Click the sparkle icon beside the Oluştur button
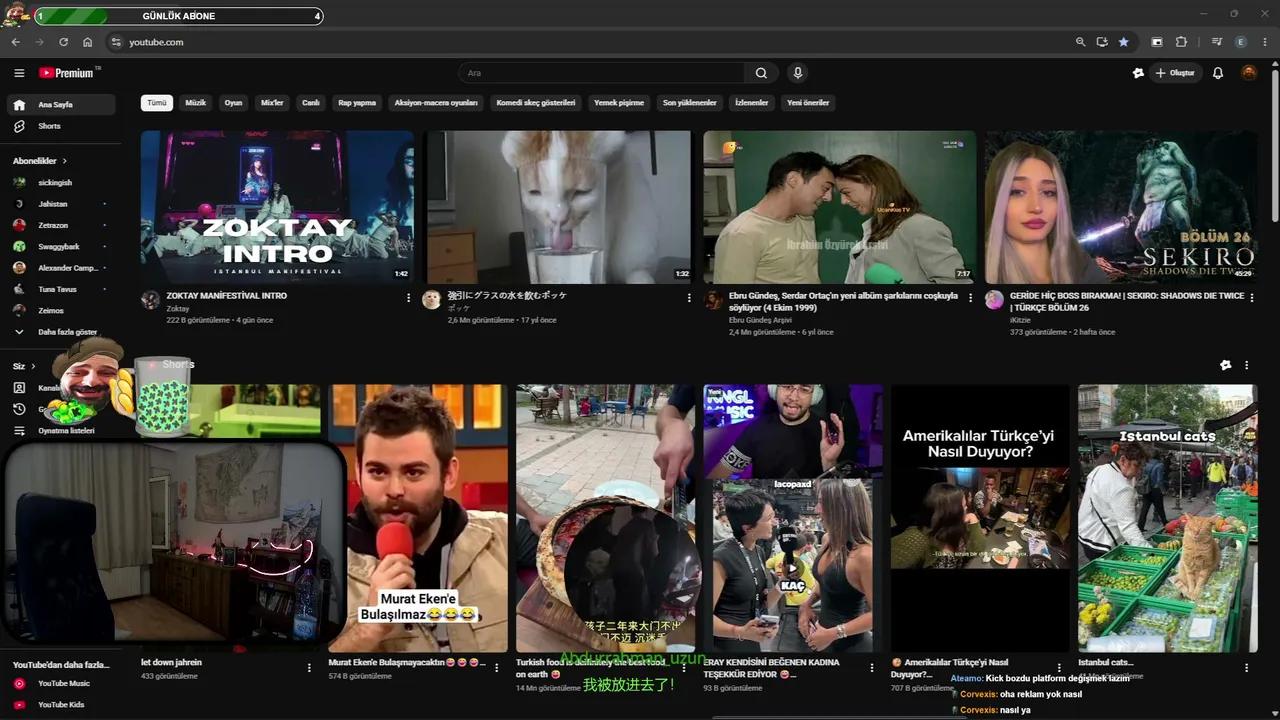This screenshot has height=720, width=1280. click(x=1138, y=73)
